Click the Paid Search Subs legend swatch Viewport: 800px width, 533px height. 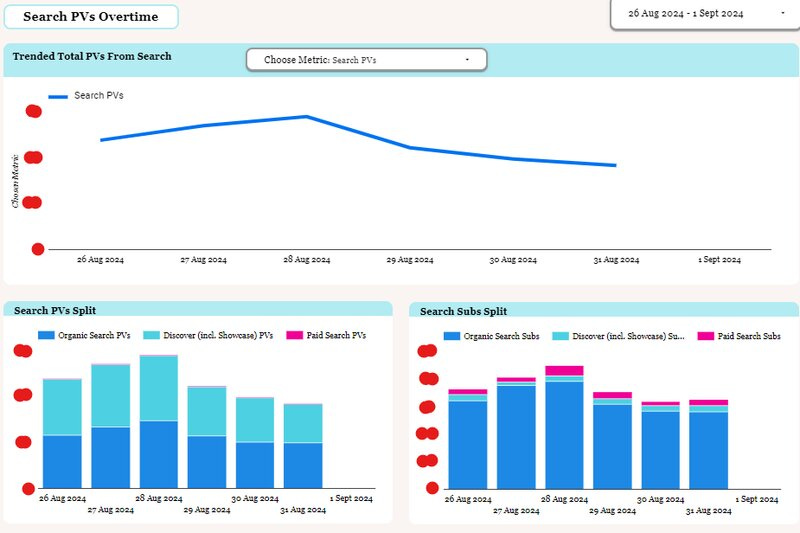(706, 336)
